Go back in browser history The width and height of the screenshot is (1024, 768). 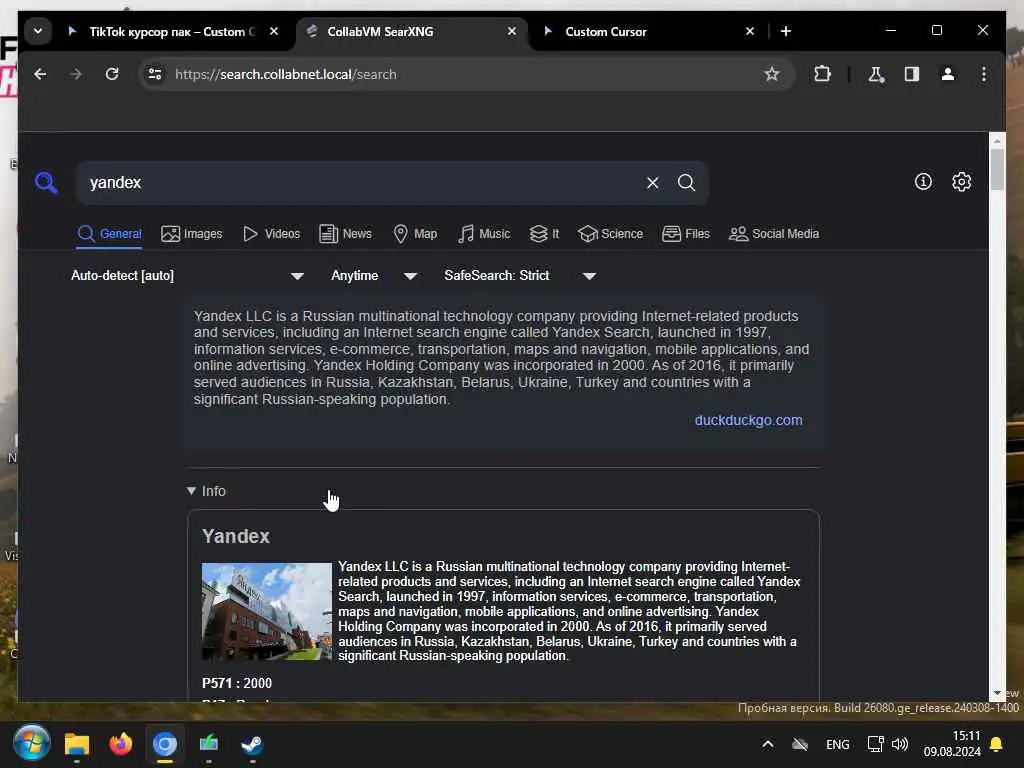(40, 74)
